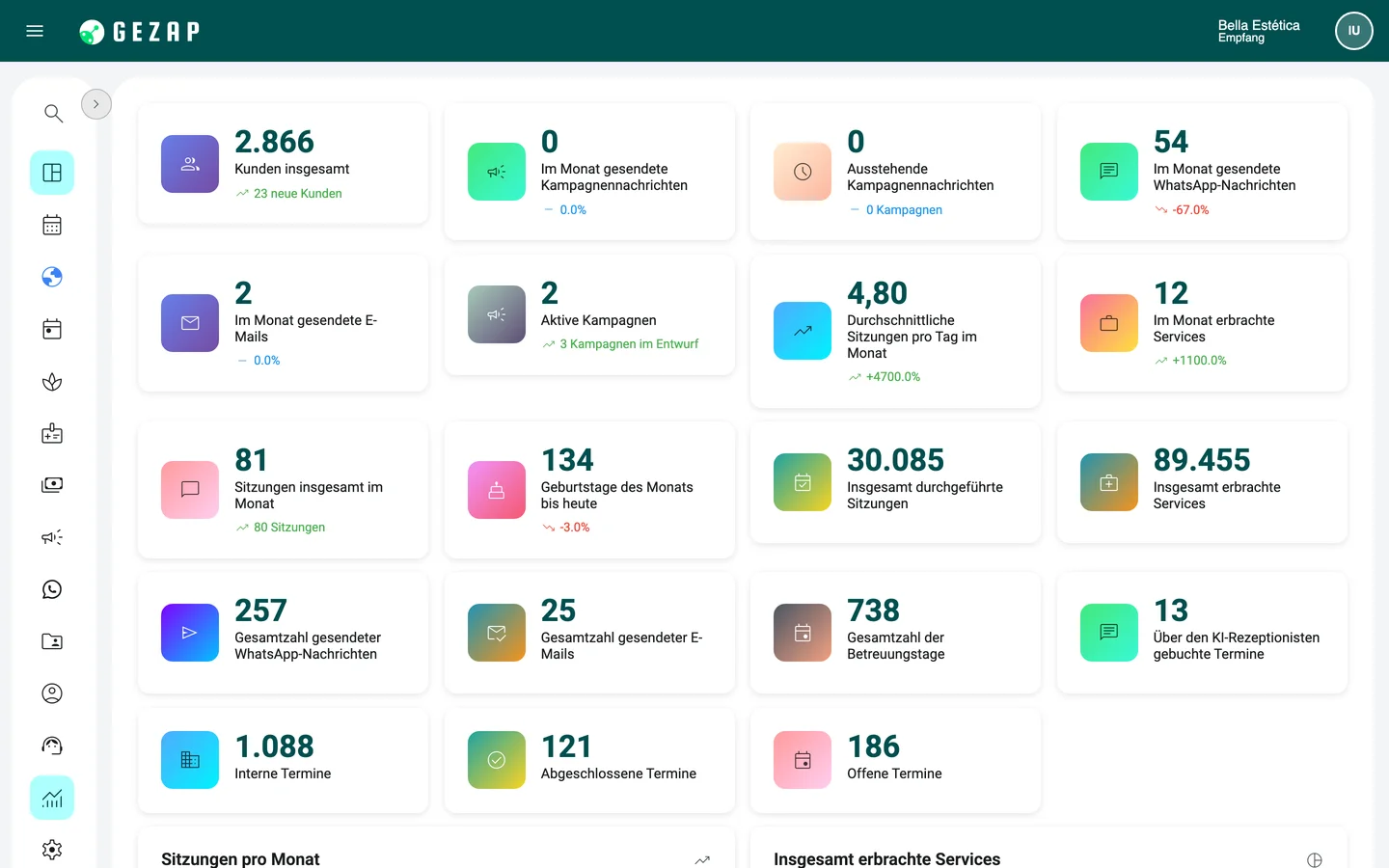The height and width of the screenshot is (868, 1389).
Task: Click the '89.455' total services number
Action: [1202, 460]
